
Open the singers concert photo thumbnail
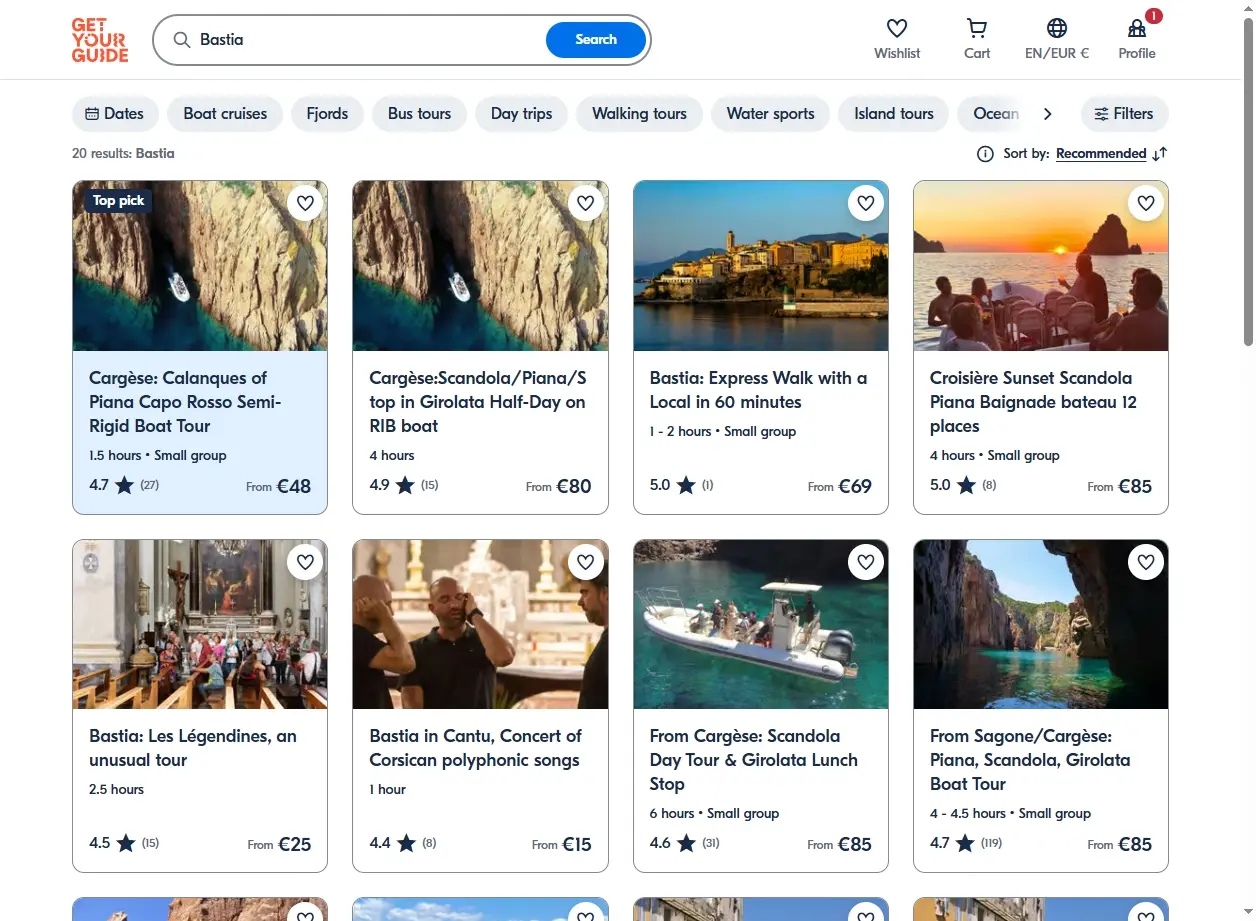point(480,625)
